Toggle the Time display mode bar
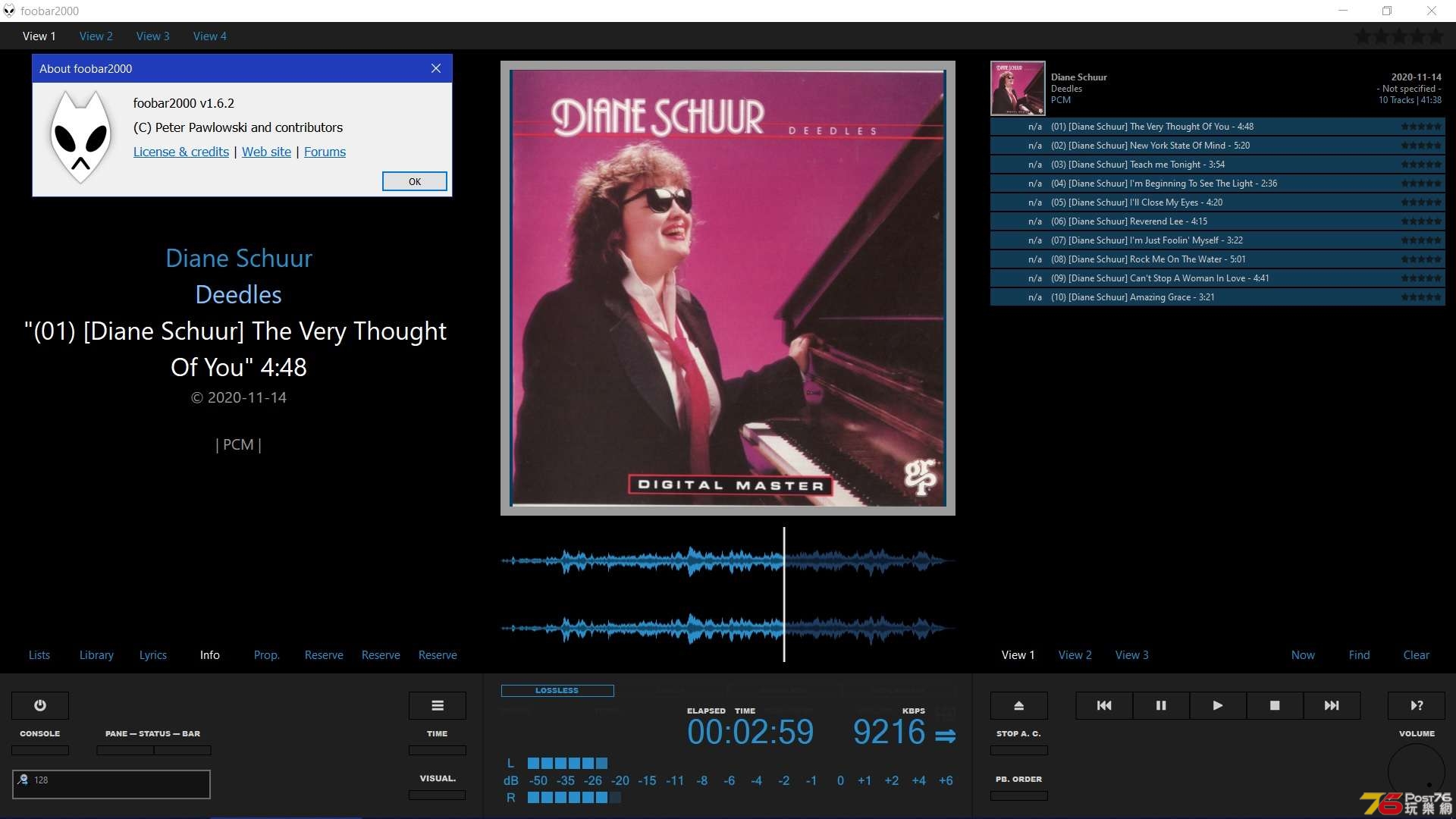Viewport: 1456px width, 819px height. tap(438, 750)
